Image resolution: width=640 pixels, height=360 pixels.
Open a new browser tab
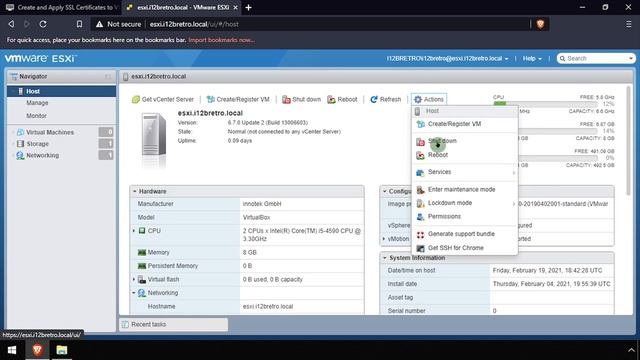[x=248, y=7]
